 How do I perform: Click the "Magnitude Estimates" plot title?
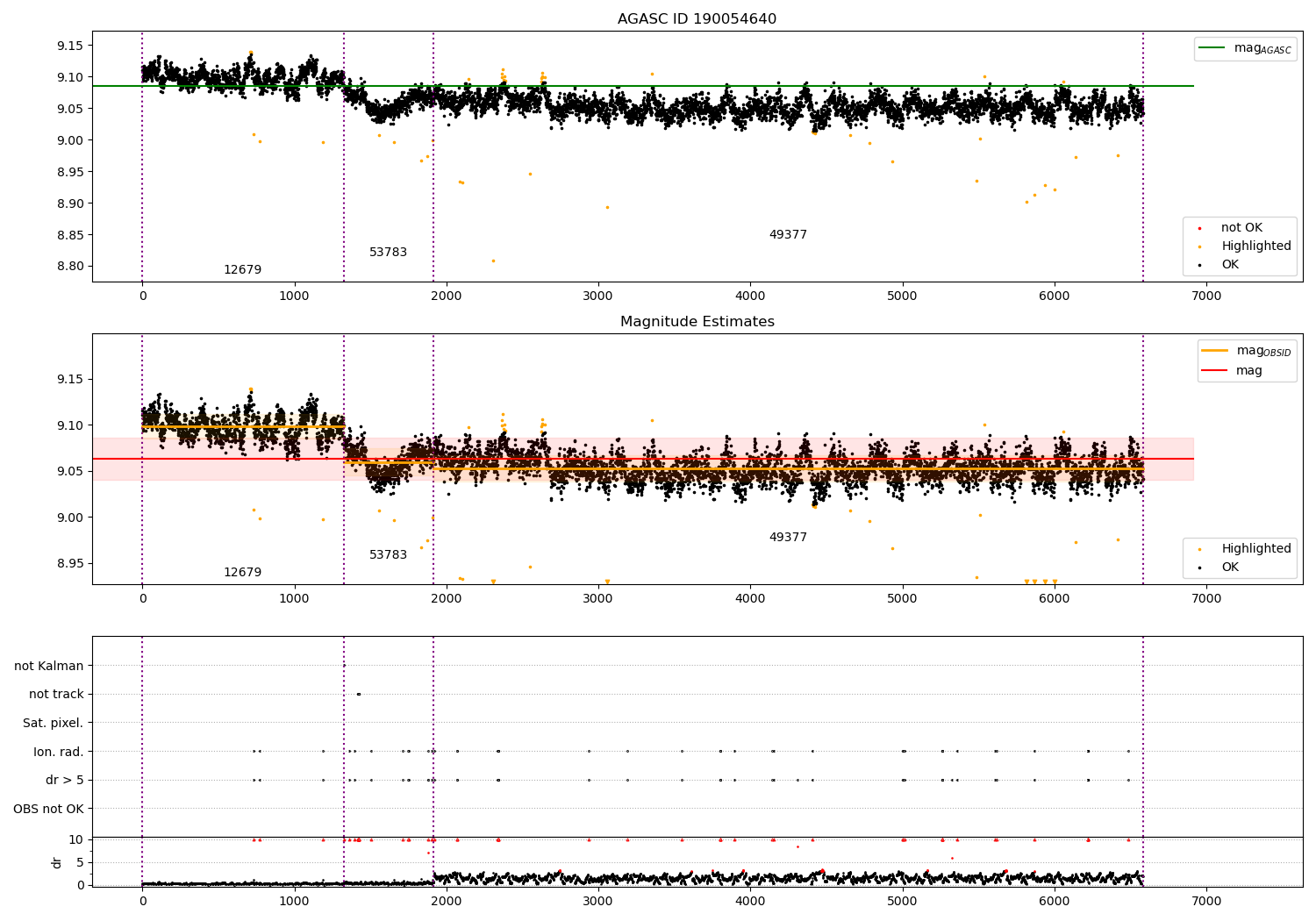(697, 322)
